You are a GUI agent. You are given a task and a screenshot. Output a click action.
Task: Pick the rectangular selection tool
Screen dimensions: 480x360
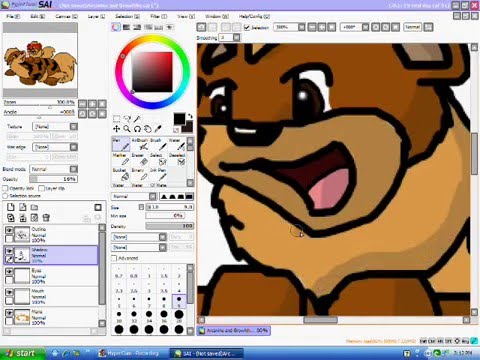(116, 119)
